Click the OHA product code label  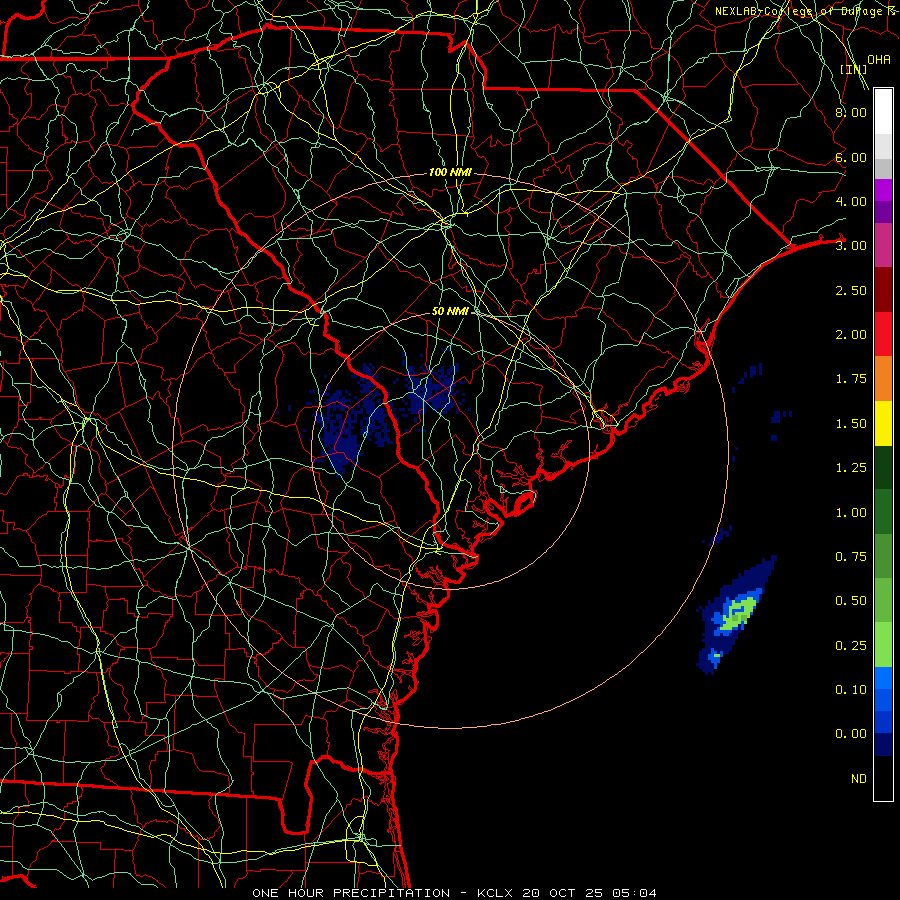(879, 60)
